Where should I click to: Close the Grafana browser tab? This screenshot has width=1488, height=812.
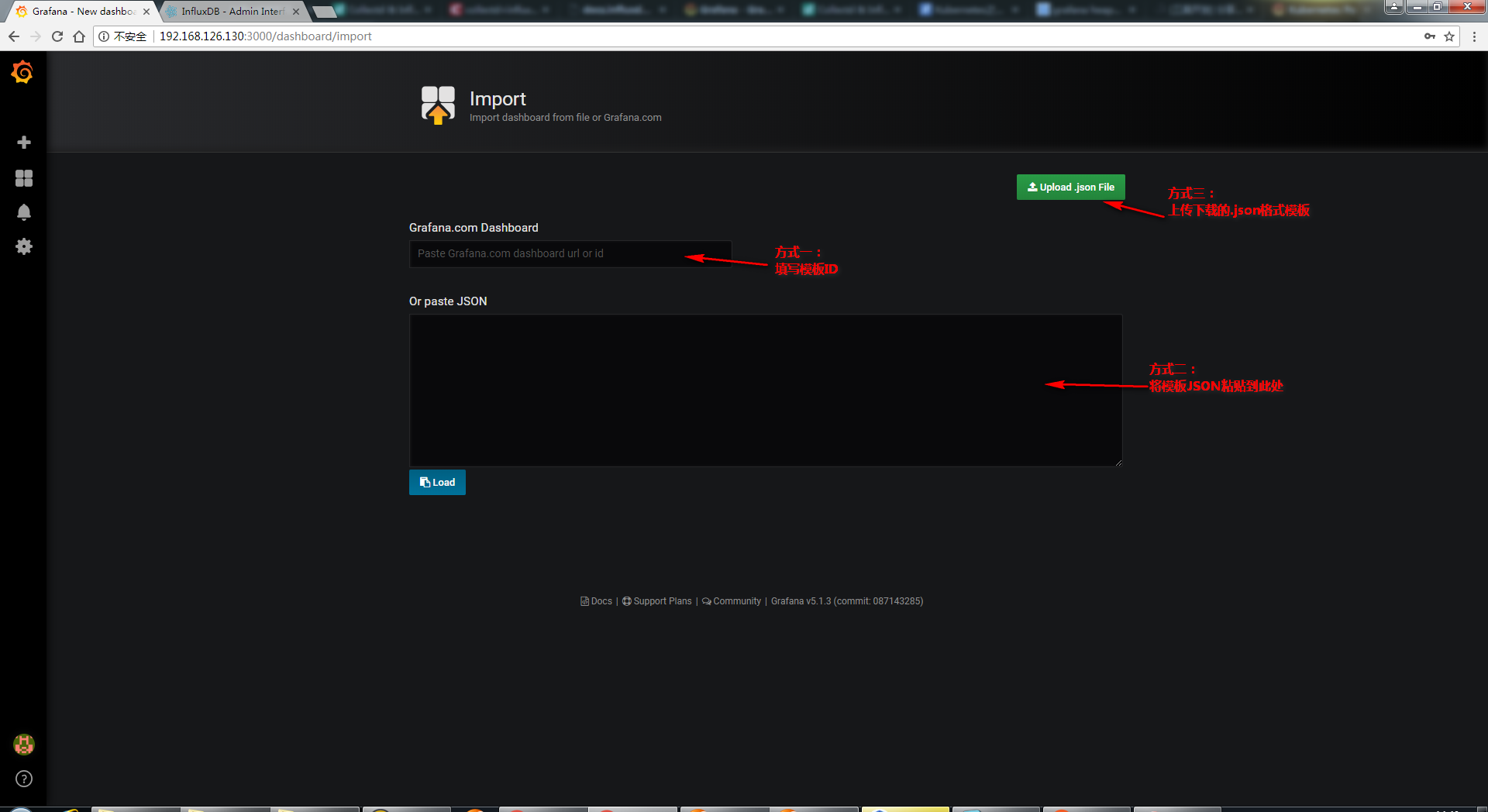tap(146, 12)
